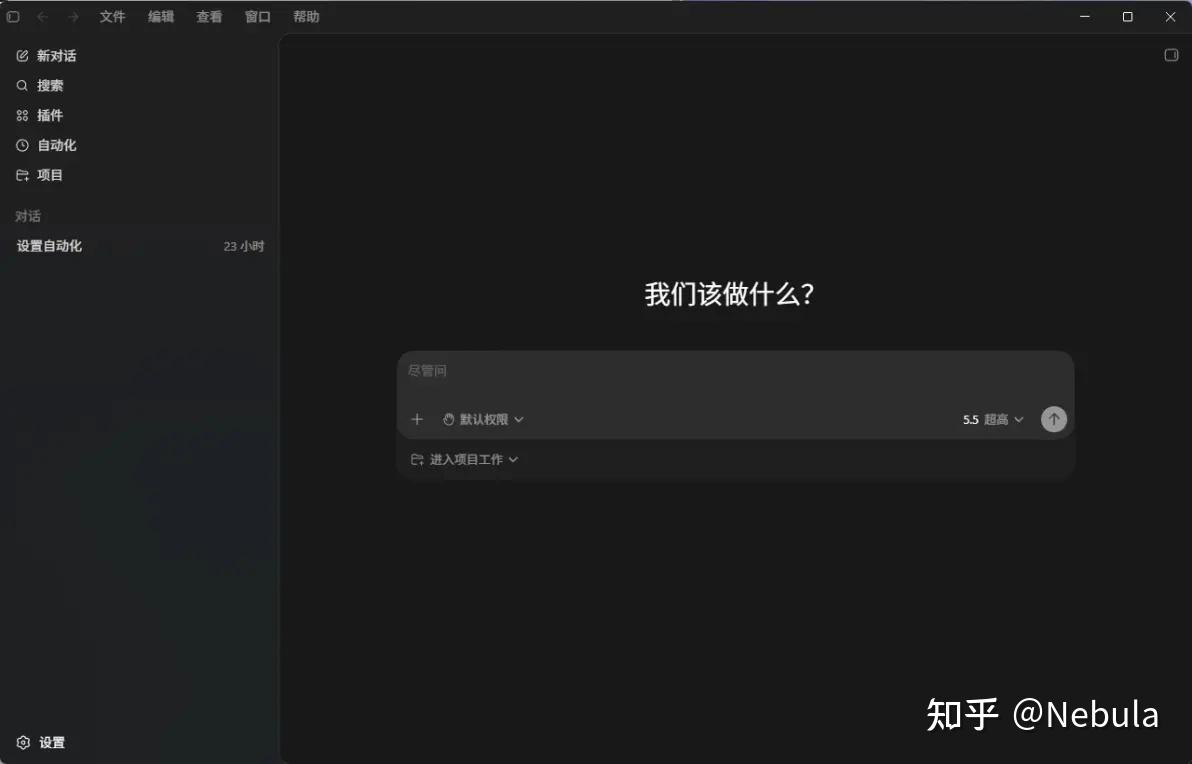Toggle the left sidebar panel icon
The width and height of the screenshot is (1192, 764).
13,17
